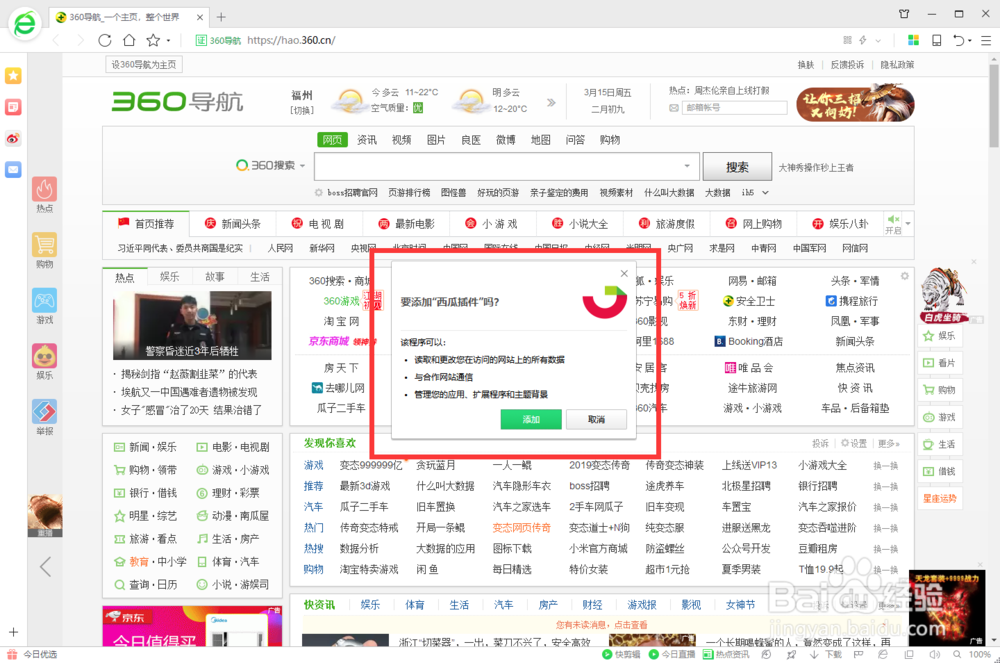Open Weibo icon in left sidebar

(13, 138)
